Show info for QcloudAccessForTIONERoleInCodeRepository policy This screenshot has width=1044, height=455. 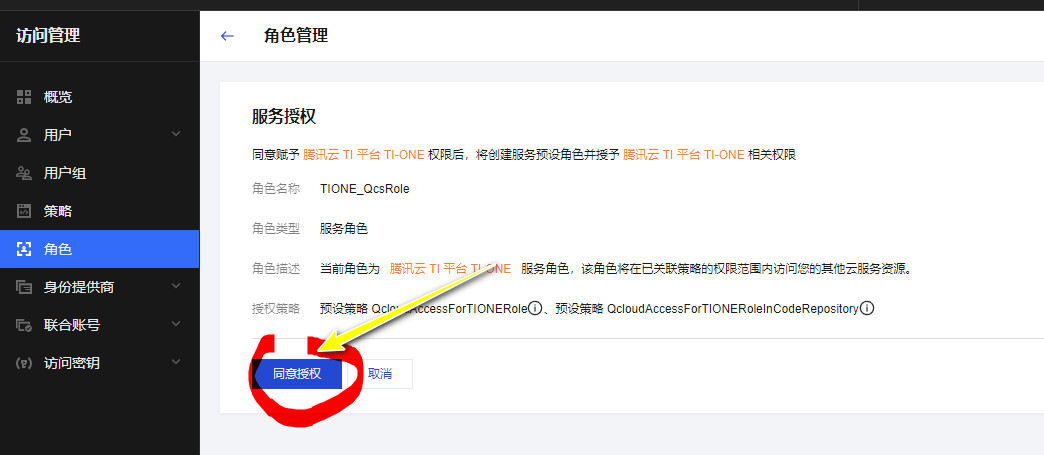click(866, 309)
